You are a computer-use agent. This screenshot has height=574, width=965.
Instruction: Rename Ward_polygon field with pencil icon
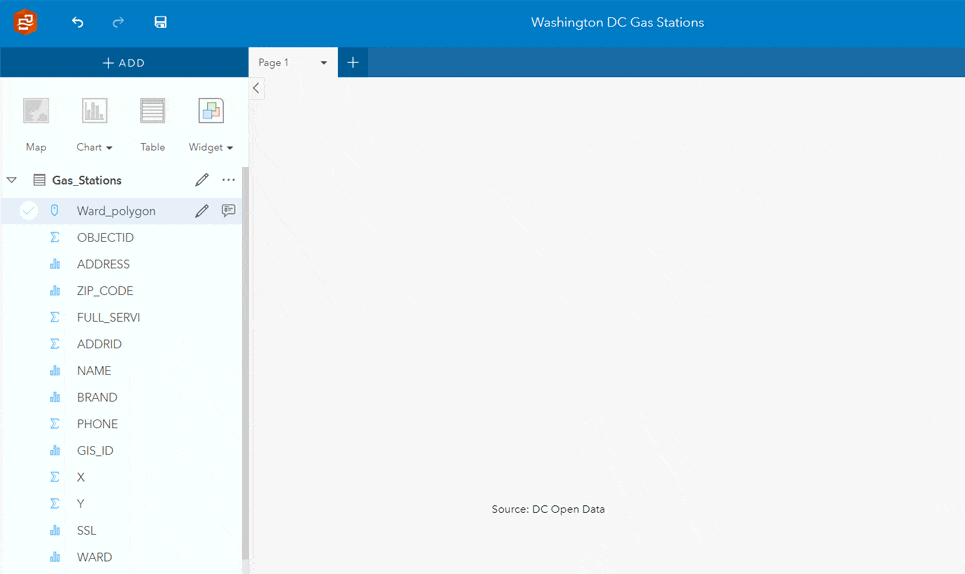pyautogui.click(x=202, y=211)
